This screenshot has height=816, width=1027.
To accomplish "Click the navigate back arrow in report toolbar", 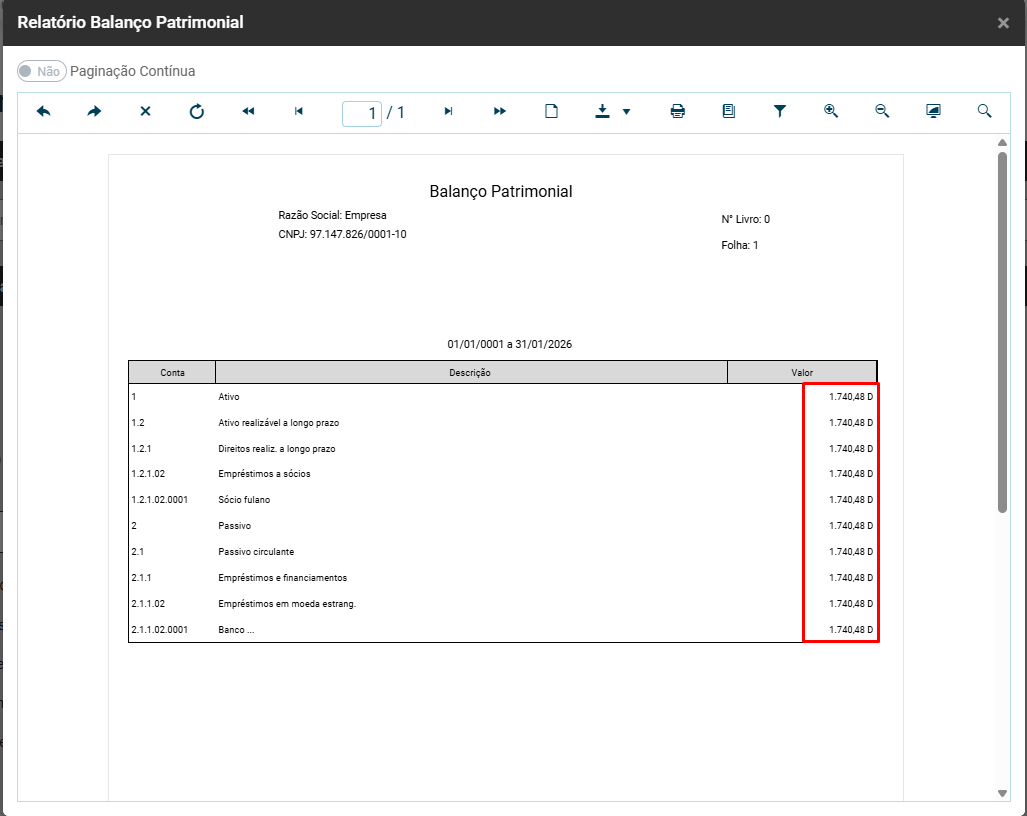I will coord(43,111).
